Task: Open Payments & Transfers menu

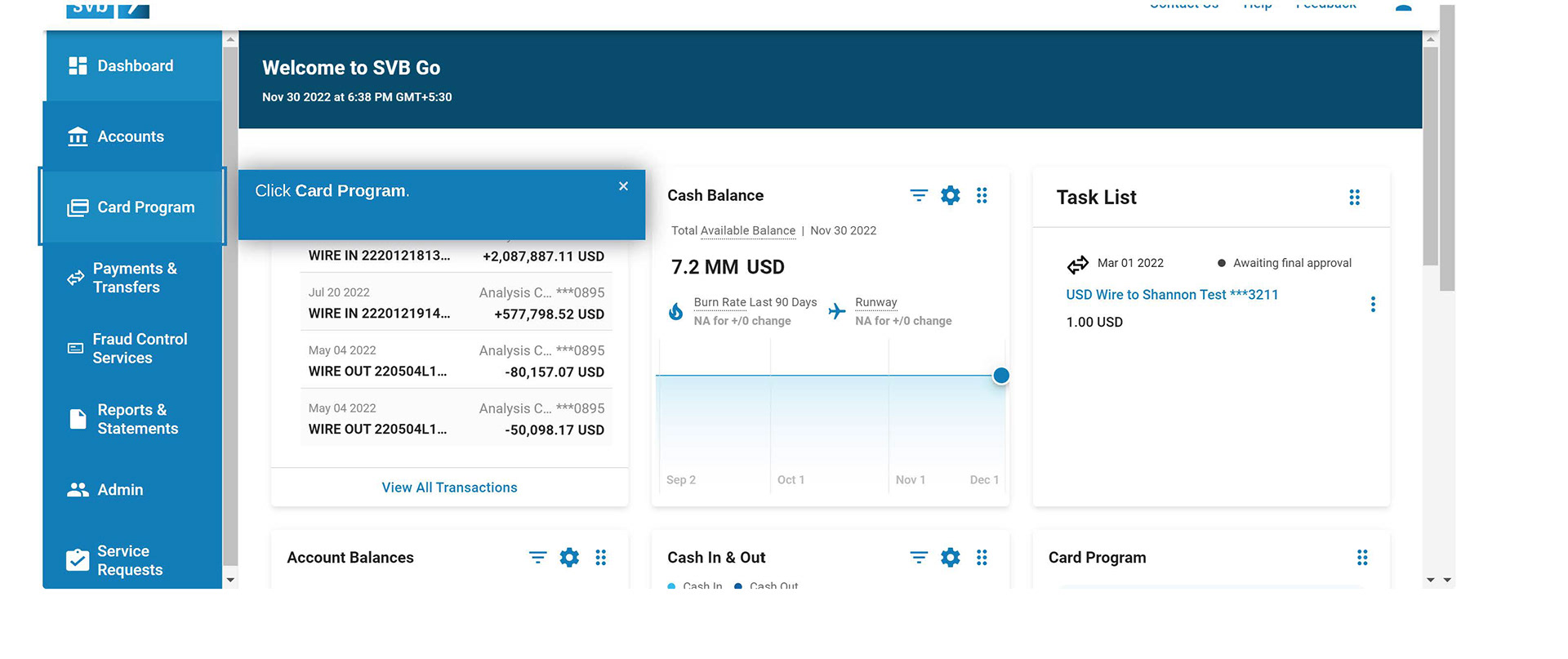Action: [132, 278]
